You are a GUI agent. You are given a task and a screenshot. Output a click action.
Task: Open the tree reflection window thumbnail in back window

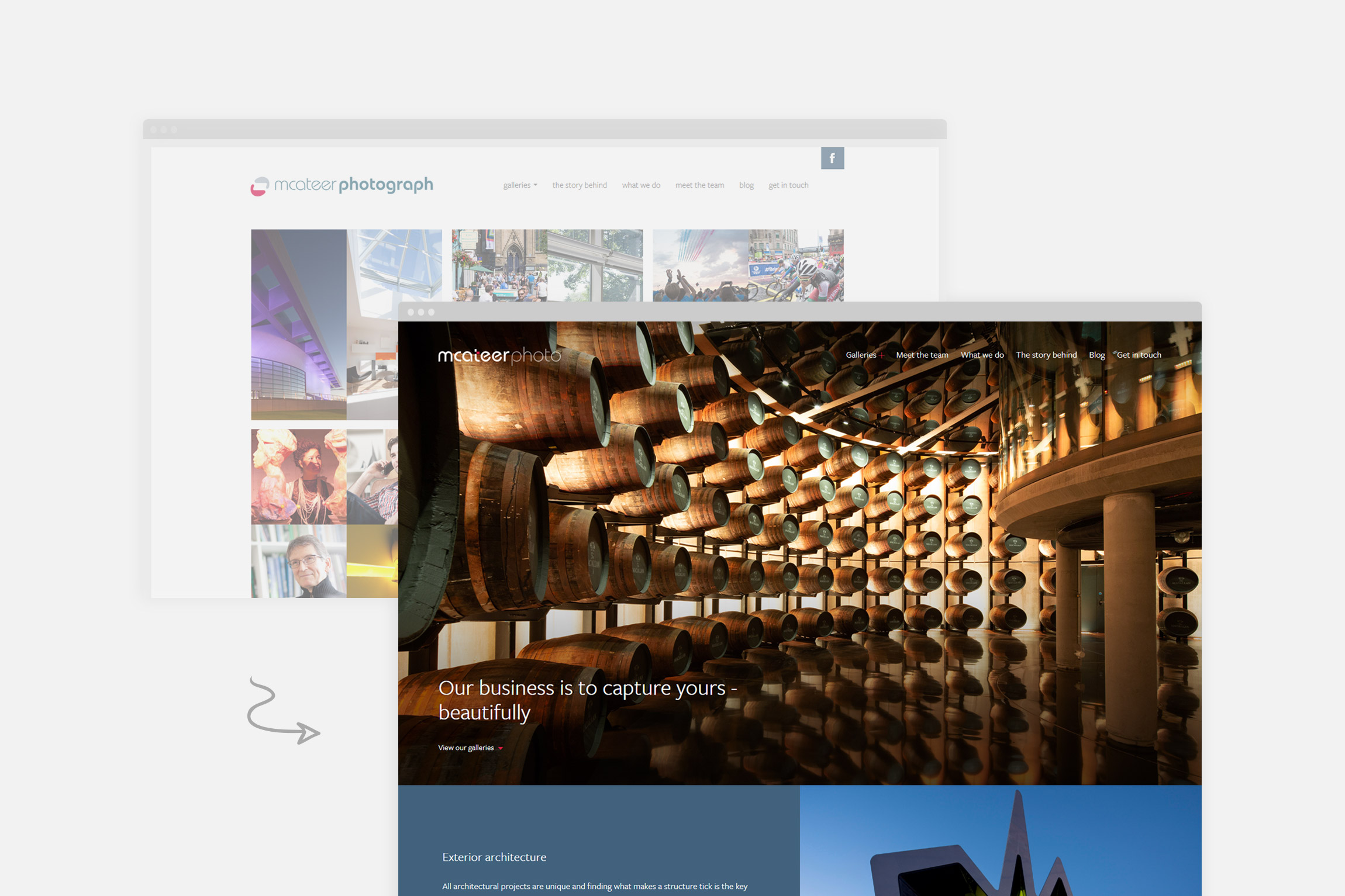[x=595, y=265]
